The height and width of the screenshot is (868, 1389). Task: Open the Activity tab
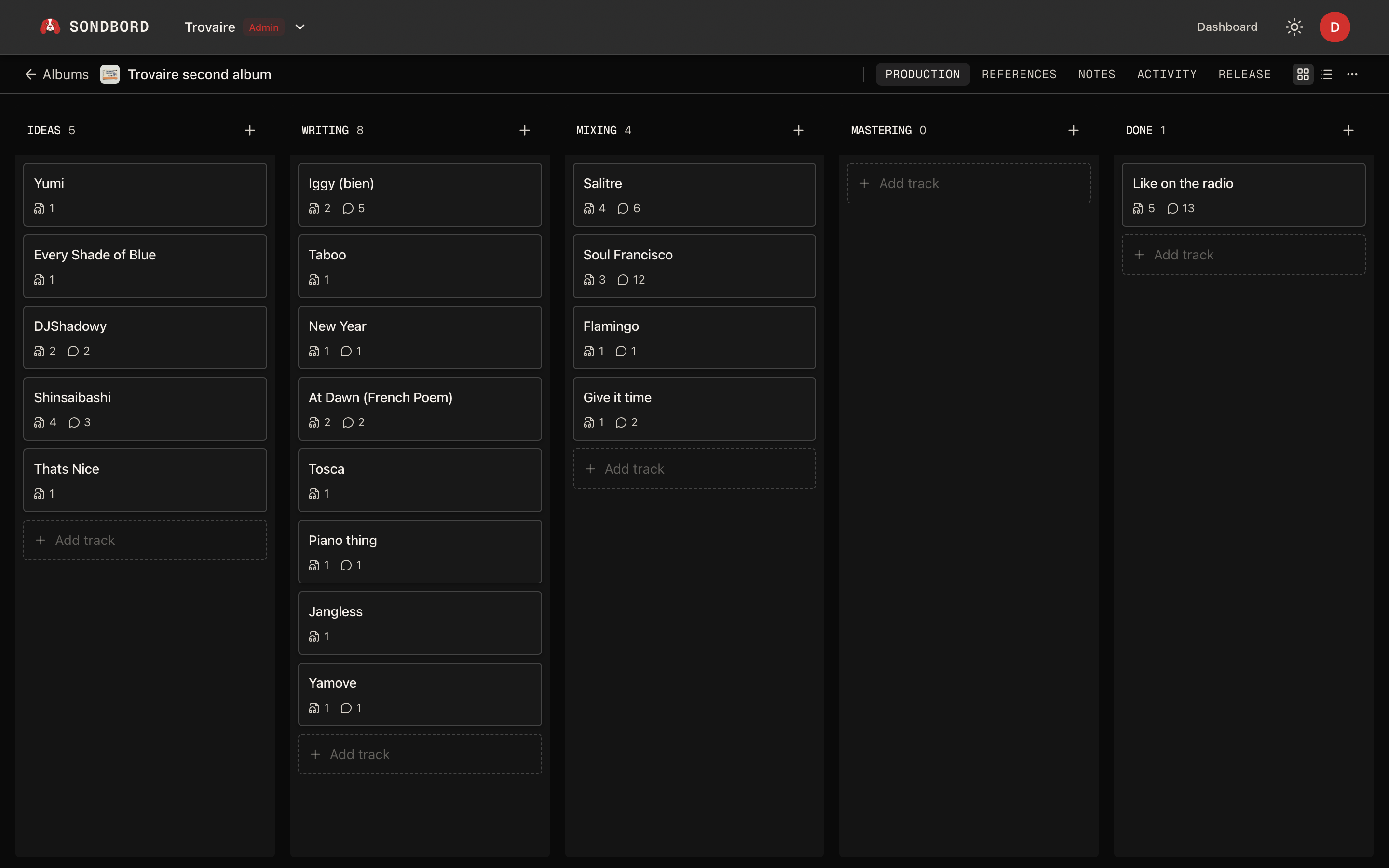[1167, 74]
